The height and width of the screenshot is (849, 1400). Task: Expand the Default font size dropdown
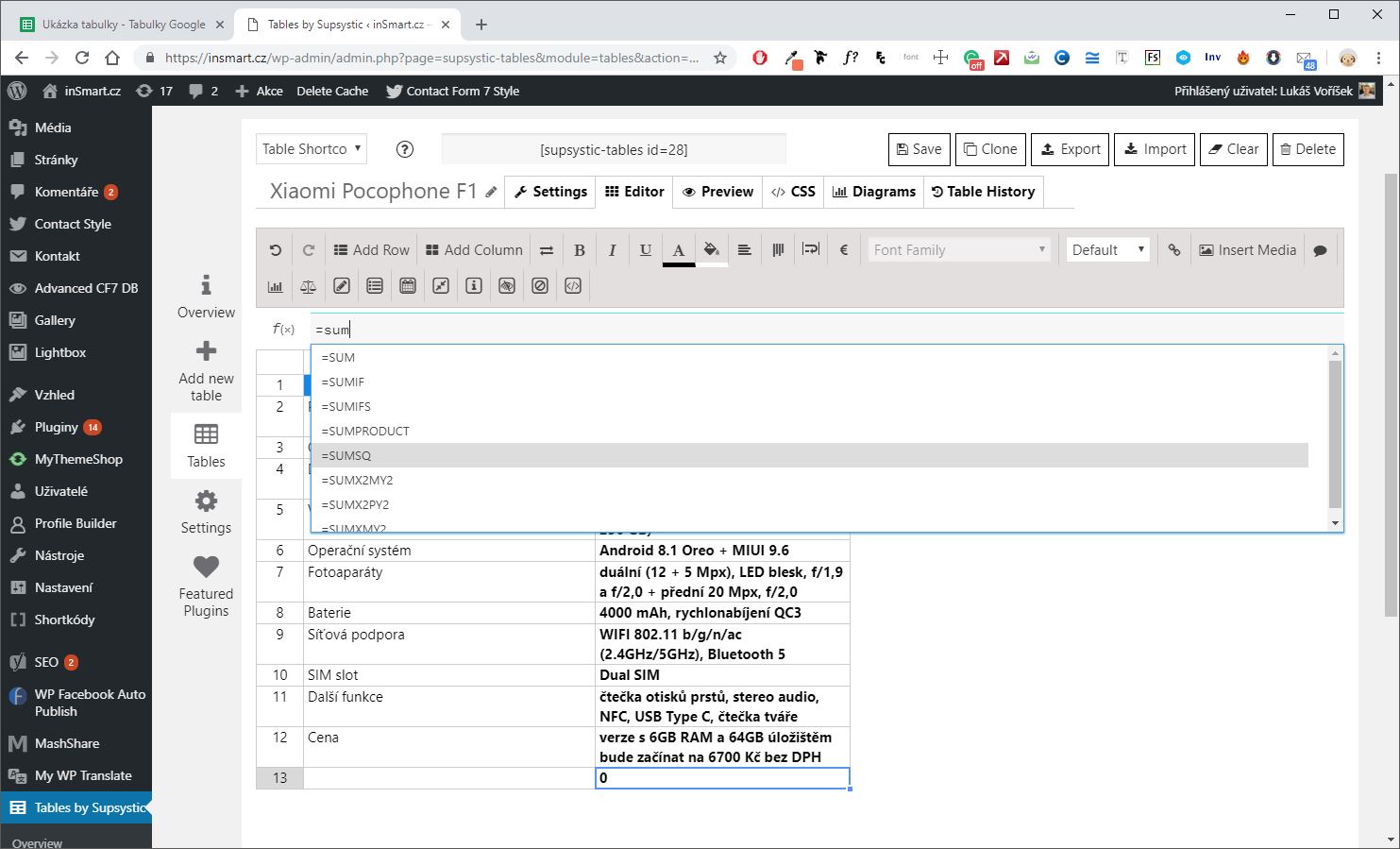tap(1107, 250)
